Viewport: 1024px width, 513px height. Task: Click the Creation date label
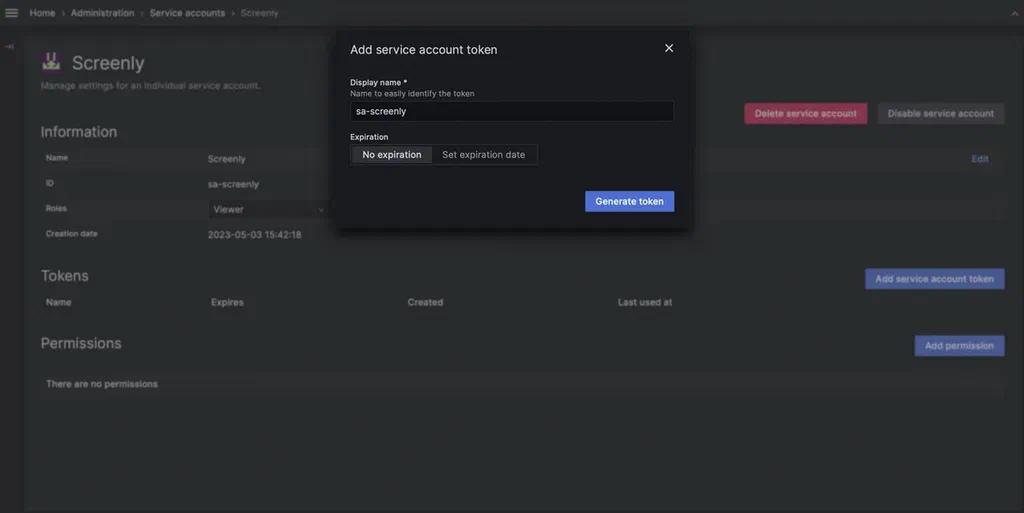pyautogui.click(x=71, y=234)
